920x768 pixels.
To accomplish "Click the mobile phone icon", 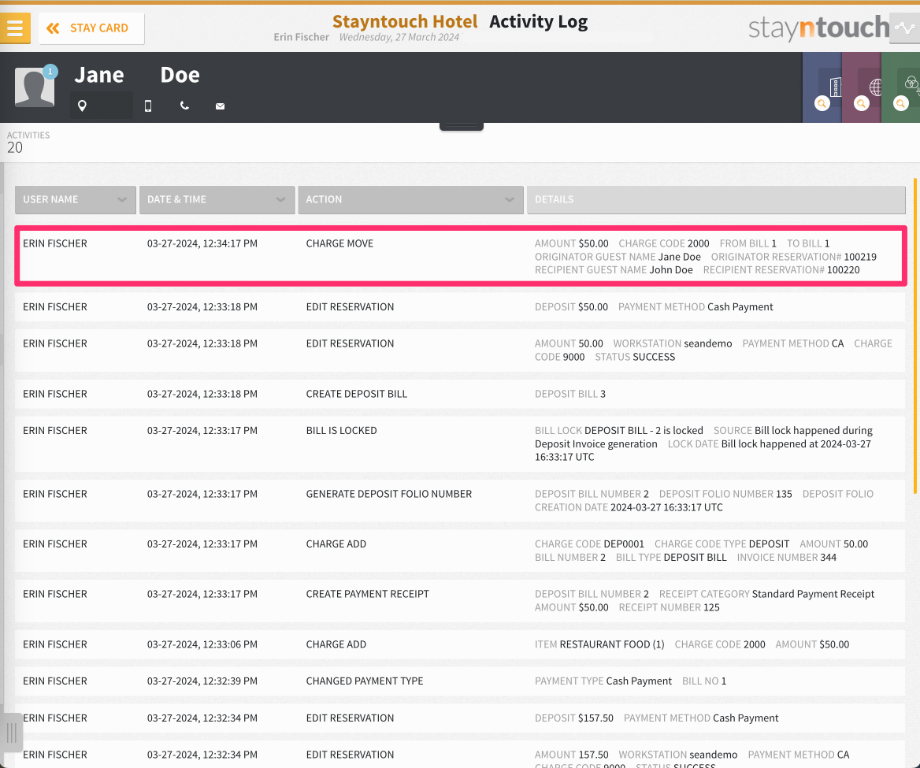I will point(148,106).
